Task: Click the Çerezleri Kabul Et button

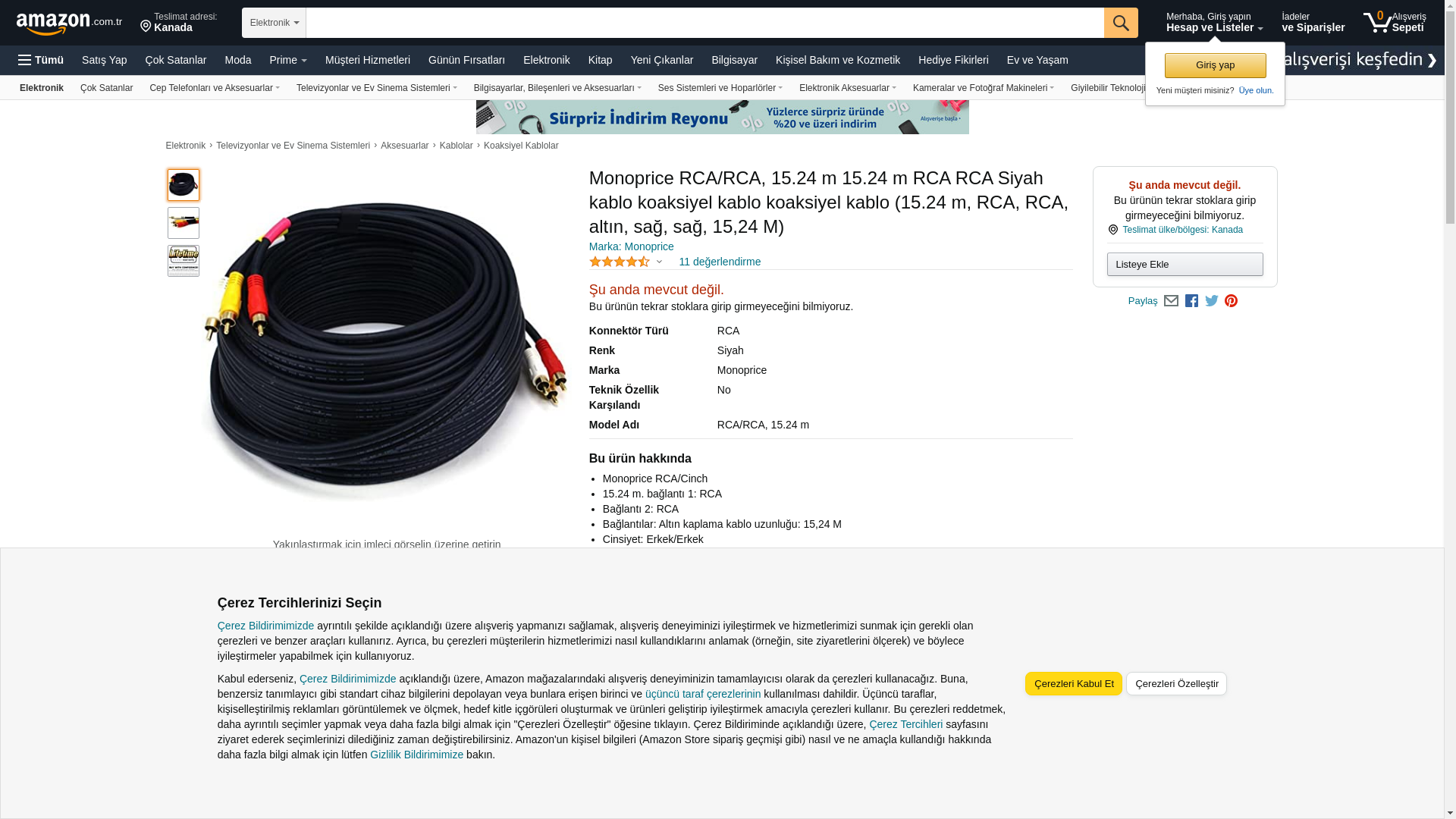Action: tap(1074, 683)
